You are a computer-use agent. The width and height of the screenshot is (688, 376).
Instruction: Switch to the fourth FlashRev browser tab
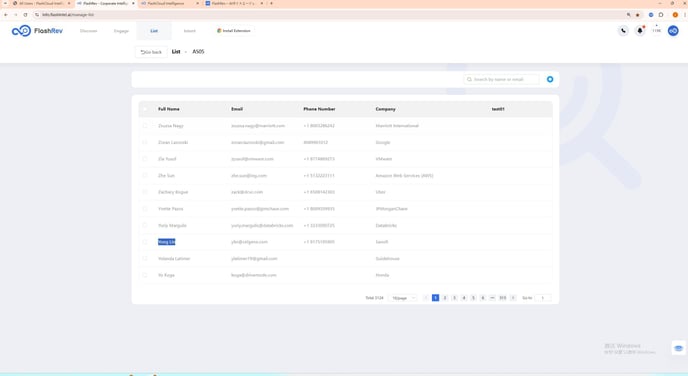[x=234, y=3]
